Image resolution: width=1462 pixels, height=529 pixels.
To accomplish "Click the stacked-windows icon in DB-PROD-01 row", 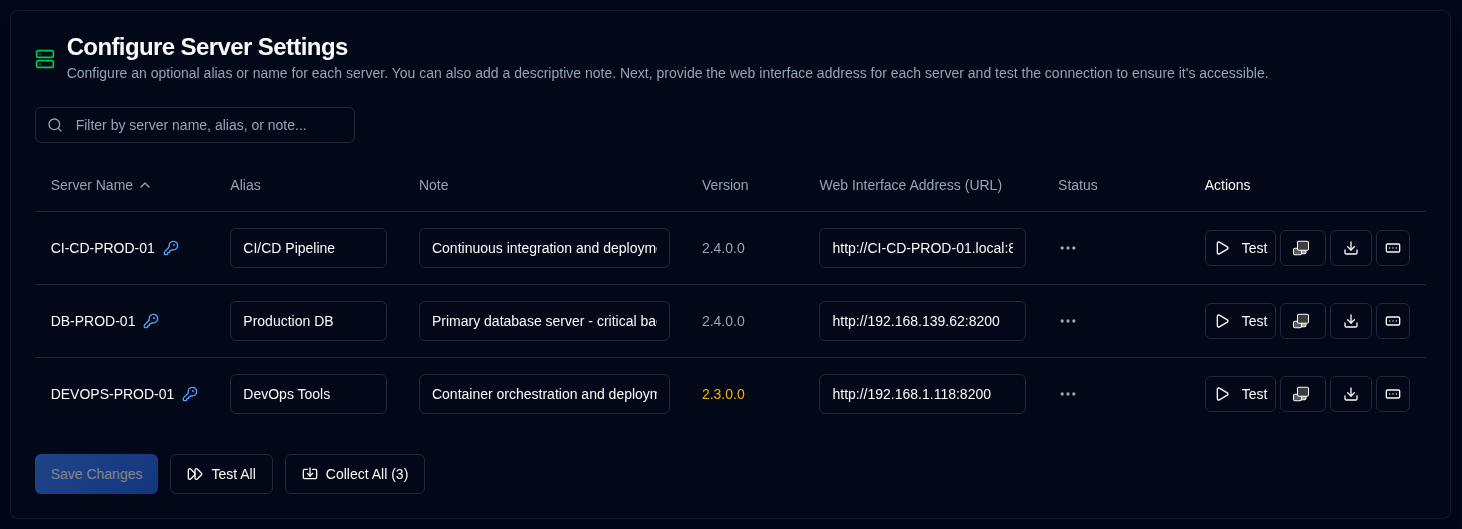I will click(x=1302, y=321).
